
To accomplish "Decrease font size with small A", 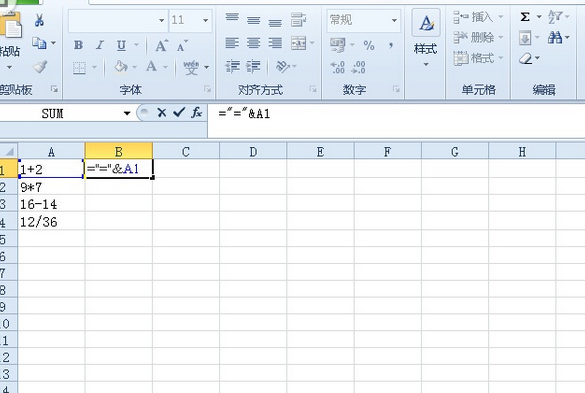I will pos(182,46).
